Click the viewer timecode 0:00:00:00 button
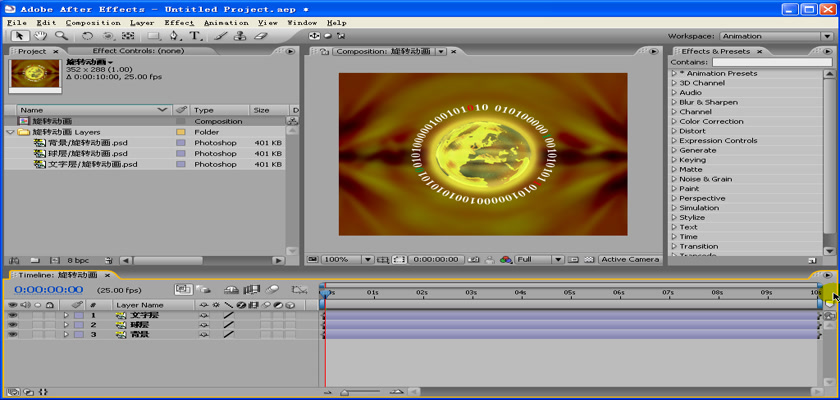 [x=436, y=259]
